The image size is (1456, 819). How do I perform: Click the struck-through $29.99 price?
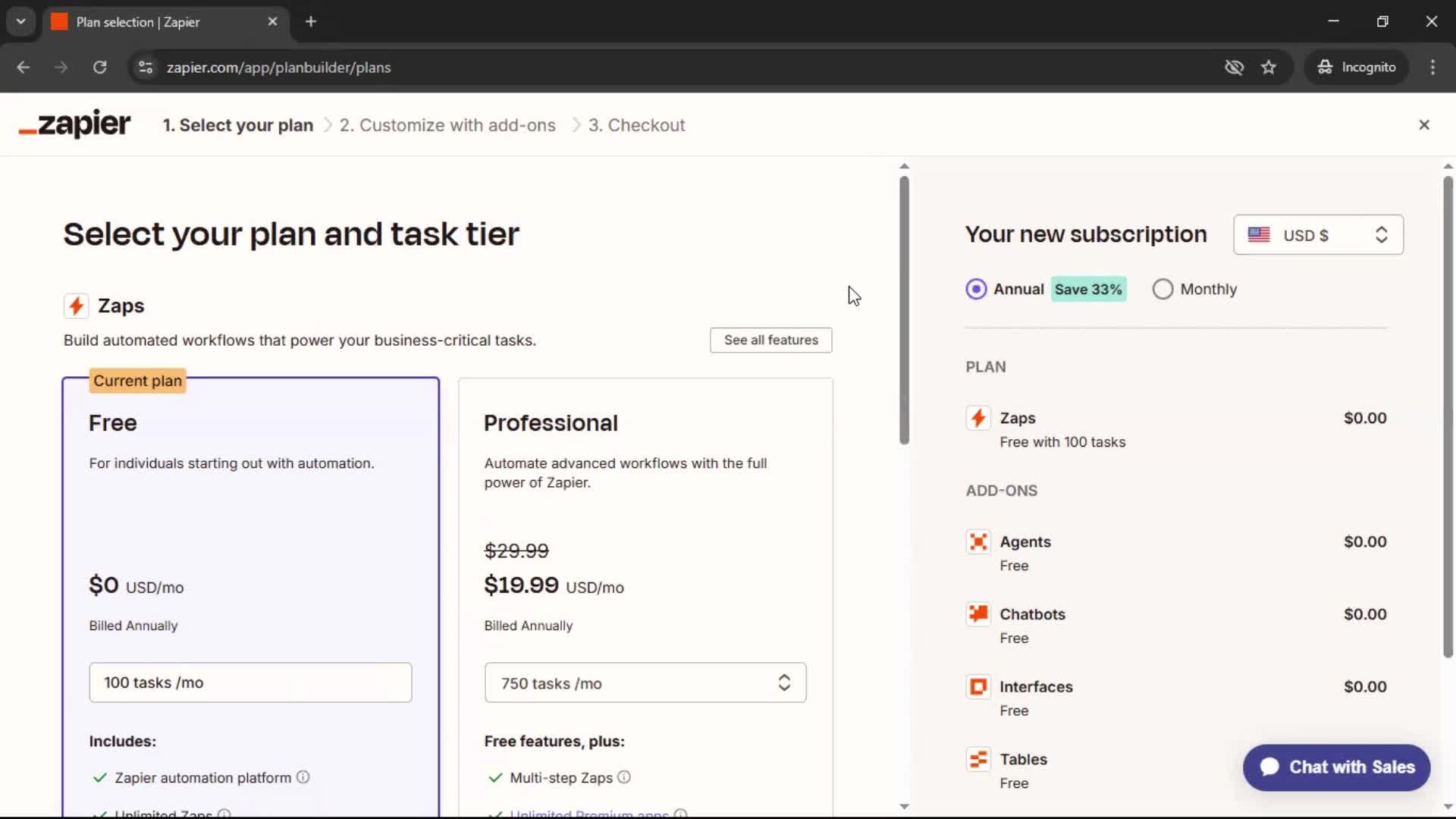click(x=516, y=551)
